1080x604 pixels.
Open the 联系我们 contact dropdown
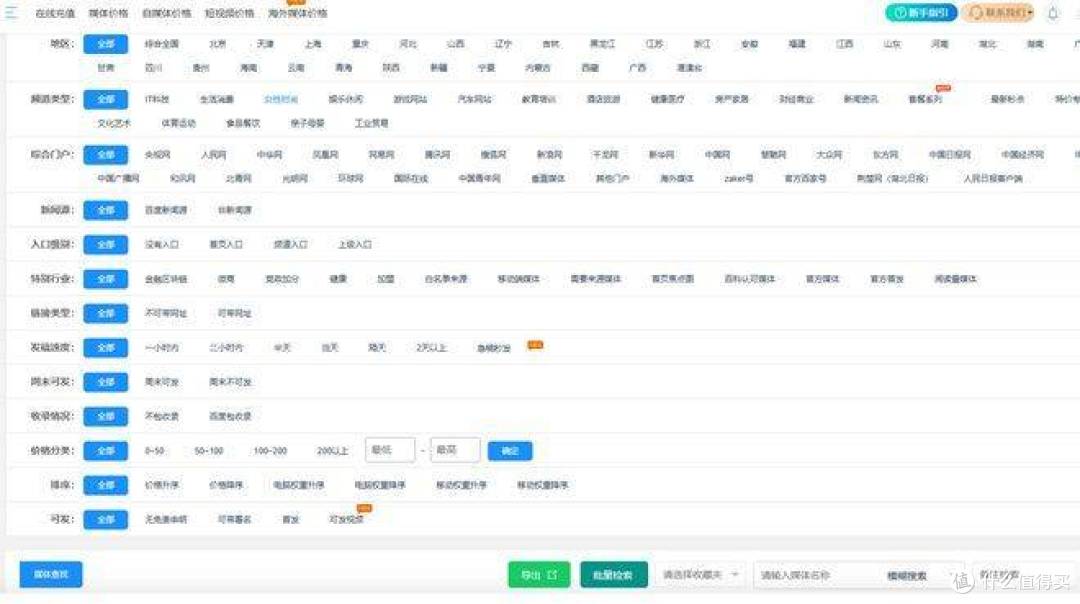(x=998, y=12)
